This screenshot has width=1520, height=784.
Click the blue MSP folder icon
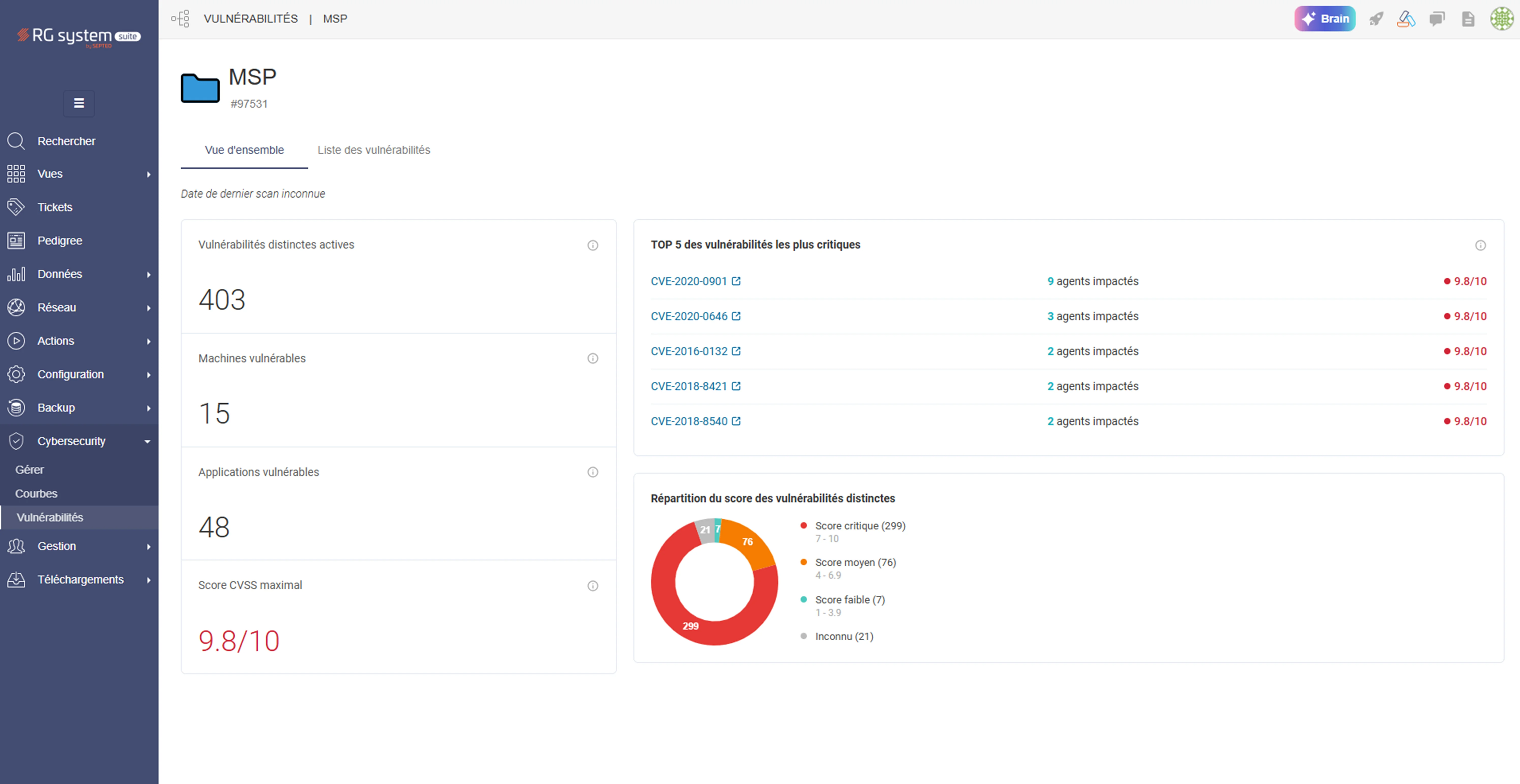200,88
